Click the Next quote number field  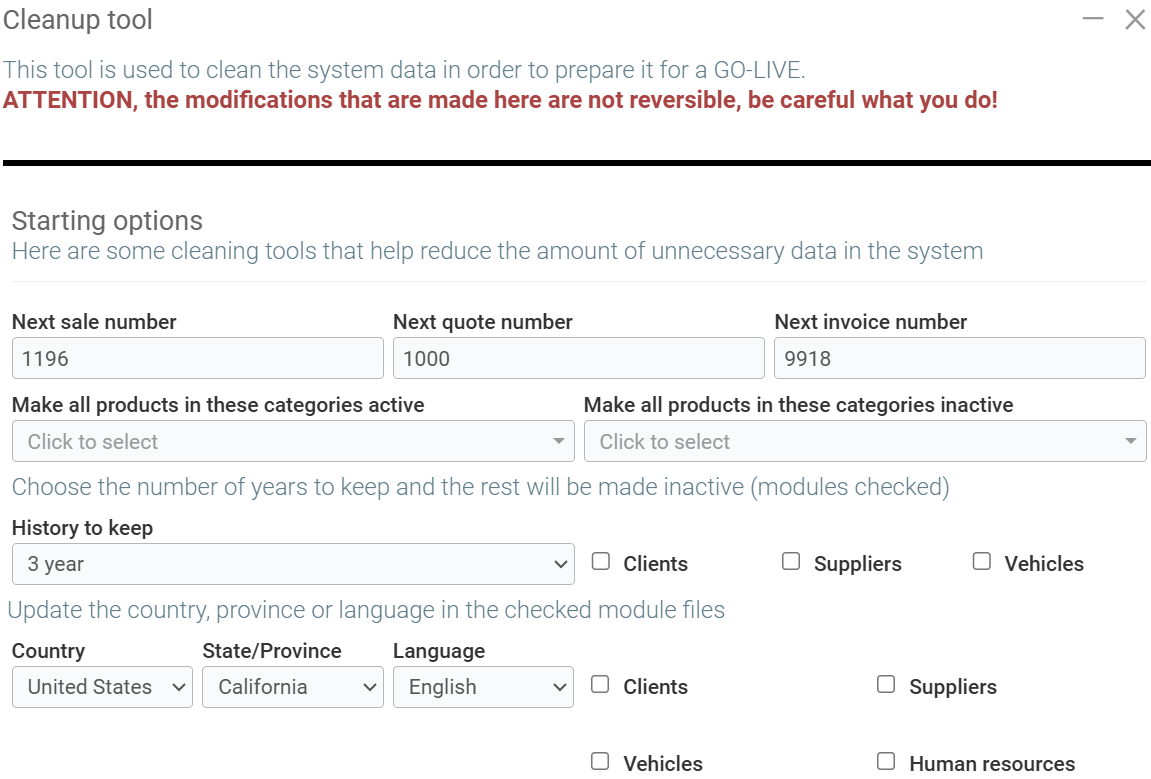tap(578, 358)
